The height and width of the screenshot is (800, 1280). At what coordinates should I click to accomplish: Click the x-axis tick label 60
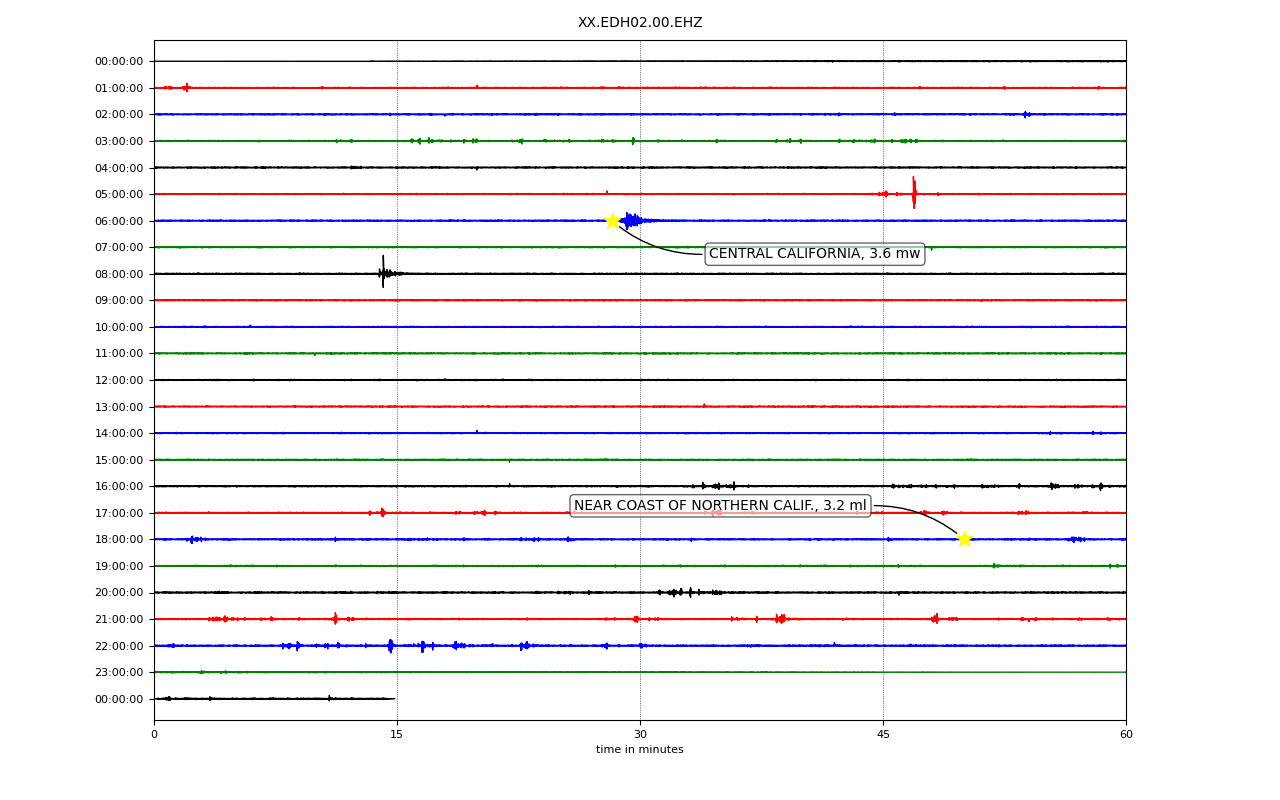[1126, 735]
